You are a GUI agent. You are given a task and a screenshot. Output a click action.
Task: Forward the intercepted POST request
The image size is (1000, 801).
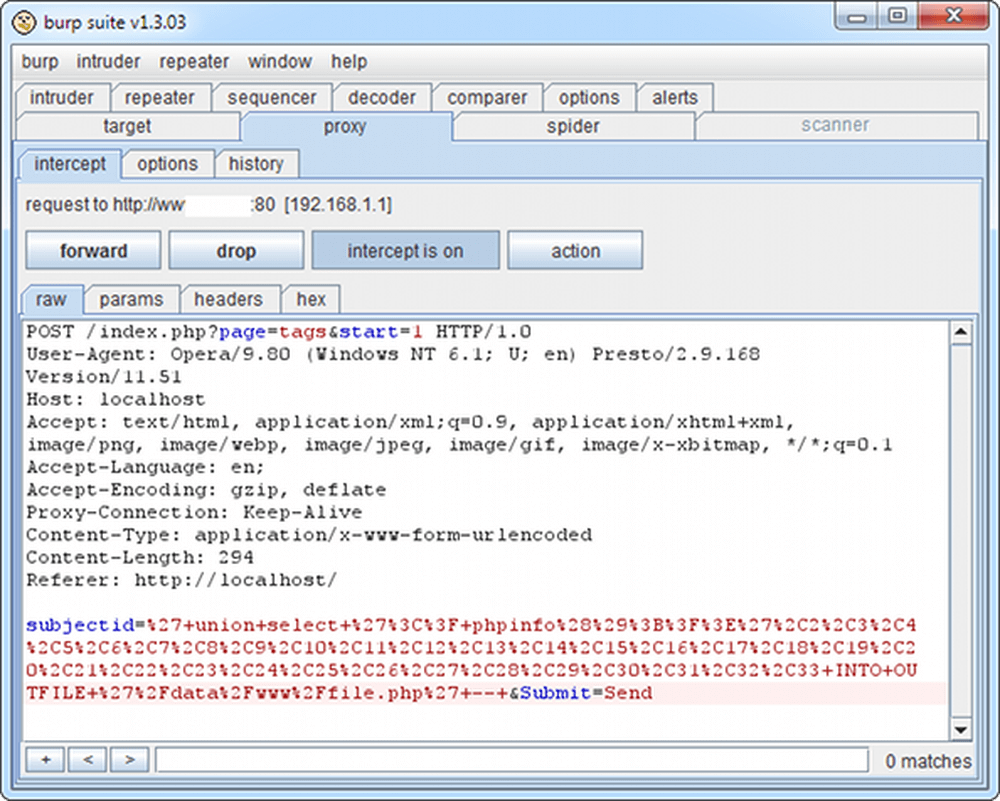[93, 250]
